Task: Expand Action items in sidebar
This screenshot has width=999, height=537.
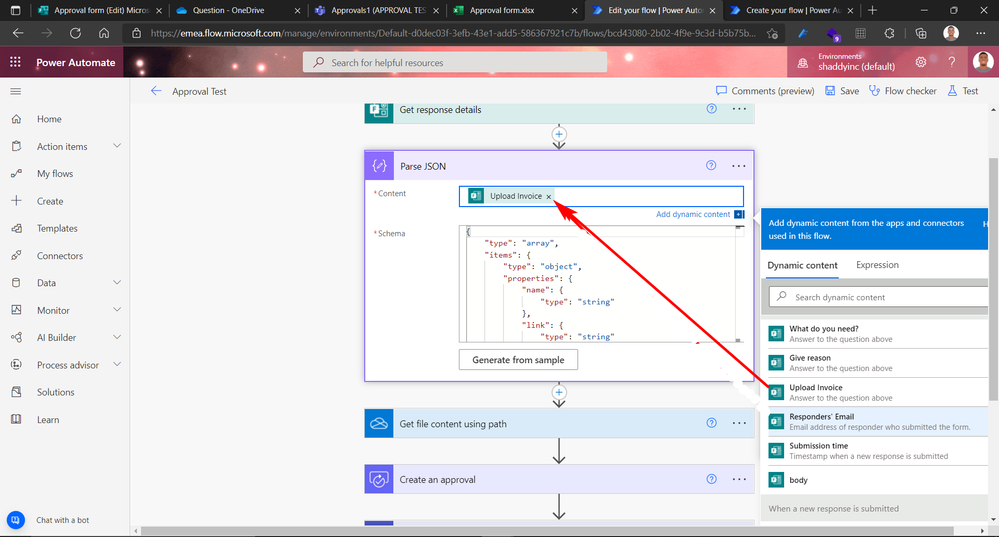Action: [117, 146]
